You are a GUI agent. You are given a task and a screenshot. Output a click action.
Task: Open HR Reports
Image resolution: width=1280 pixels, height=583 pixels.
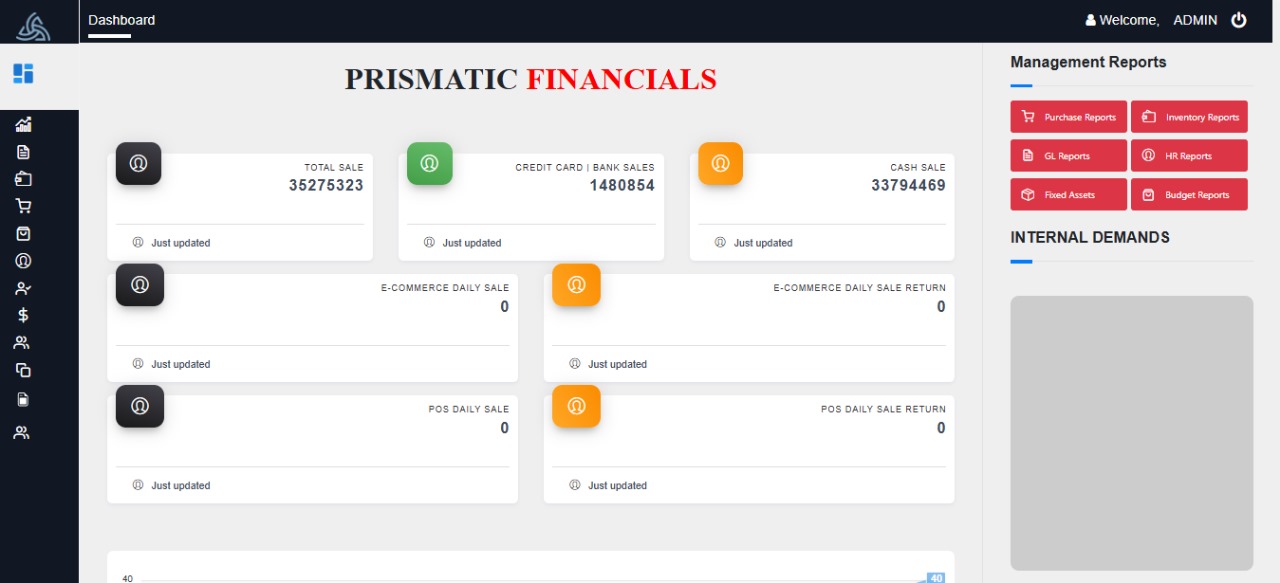(x=1190, y=156)
